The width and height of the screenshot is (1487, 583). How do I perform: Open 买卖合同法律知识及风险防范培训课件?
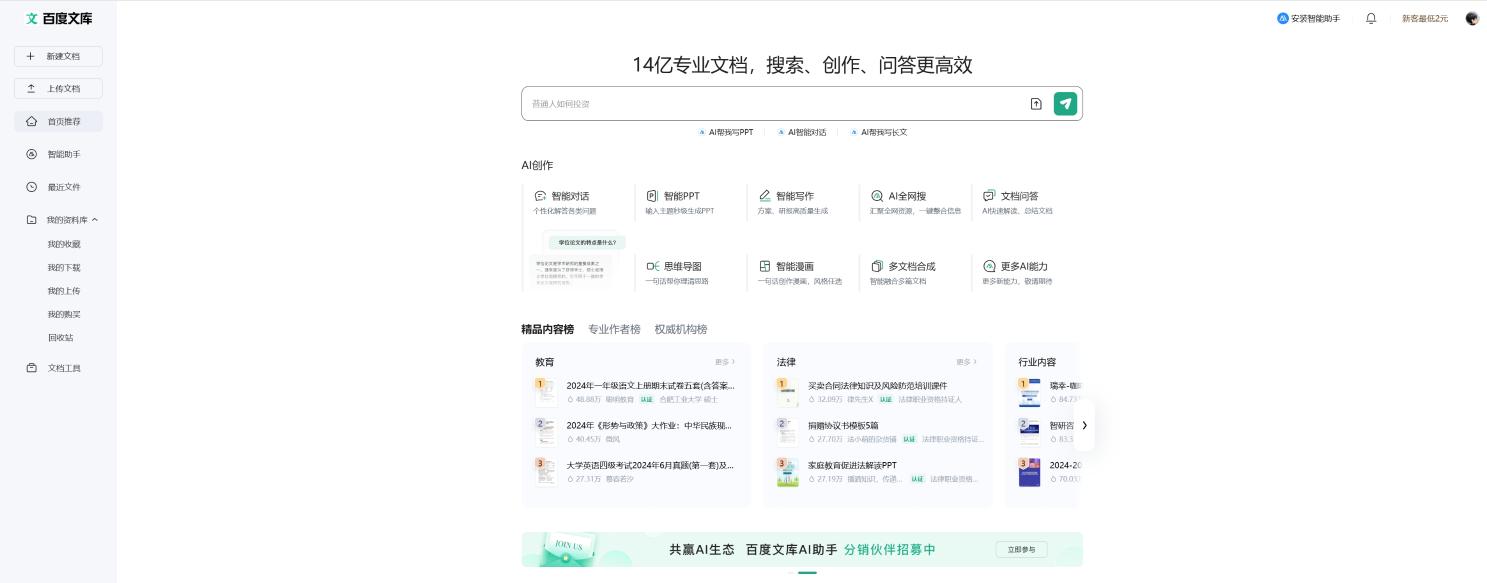coord(877,386)
